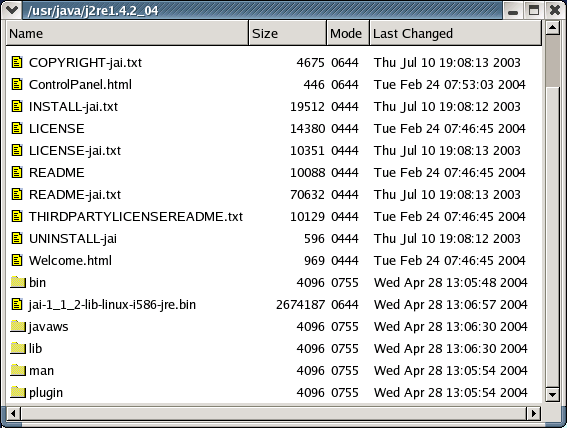The image size is (567, 428).
Task: Click the man folder icon
Action: pyautogui.click(x=18, y=371)
